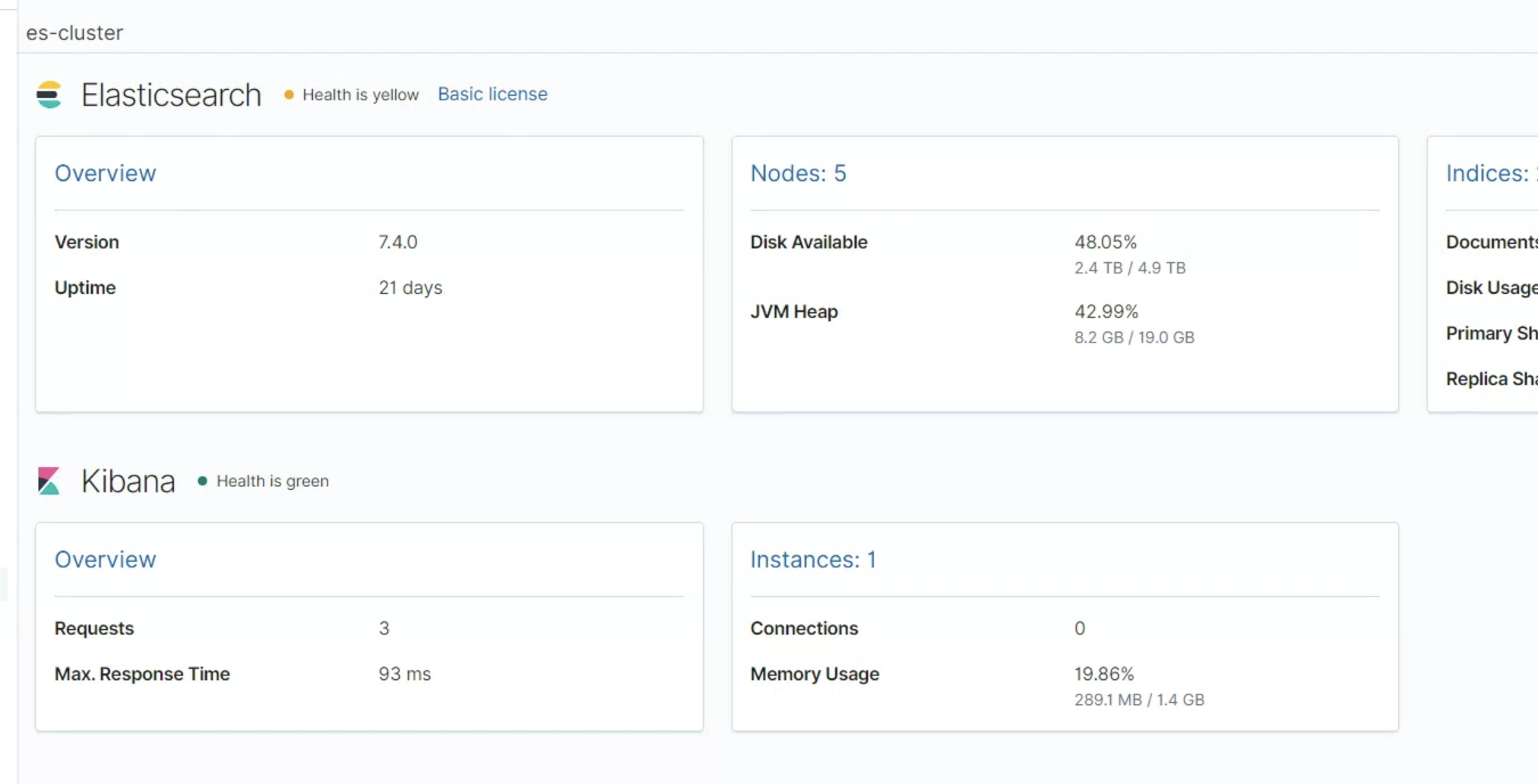Click the Version label
The height and width of the screenshot is (784, 1538).
[87, 242]
